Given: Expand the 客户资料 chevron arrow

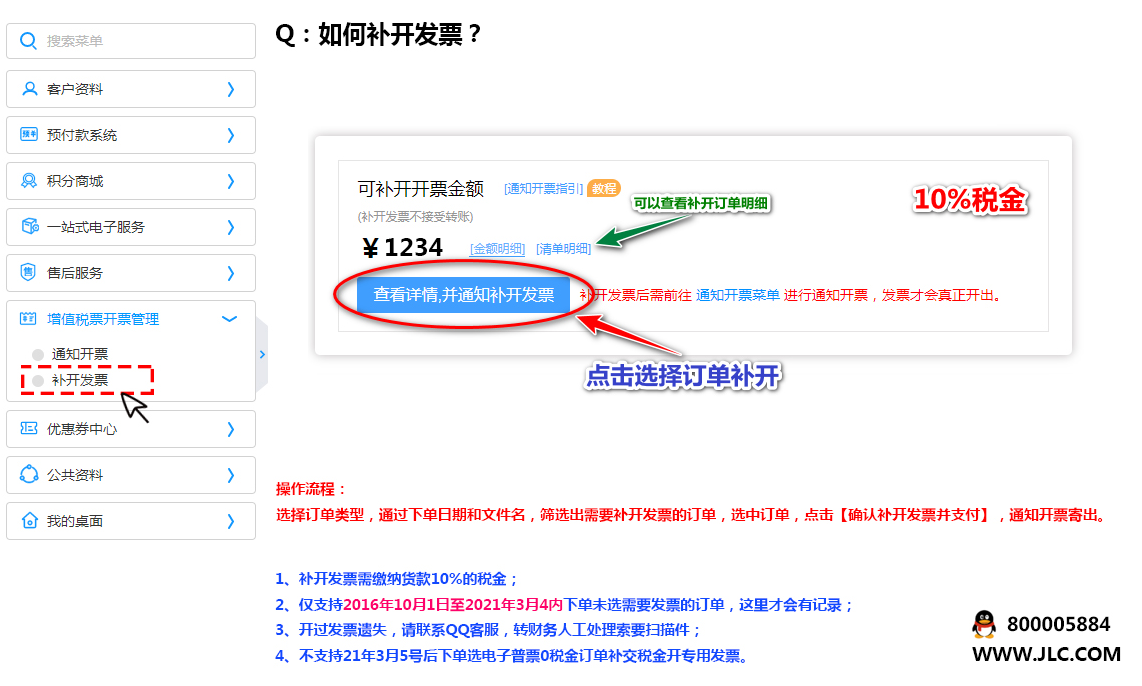Looking at the screenshot, I should pos(230,89).
